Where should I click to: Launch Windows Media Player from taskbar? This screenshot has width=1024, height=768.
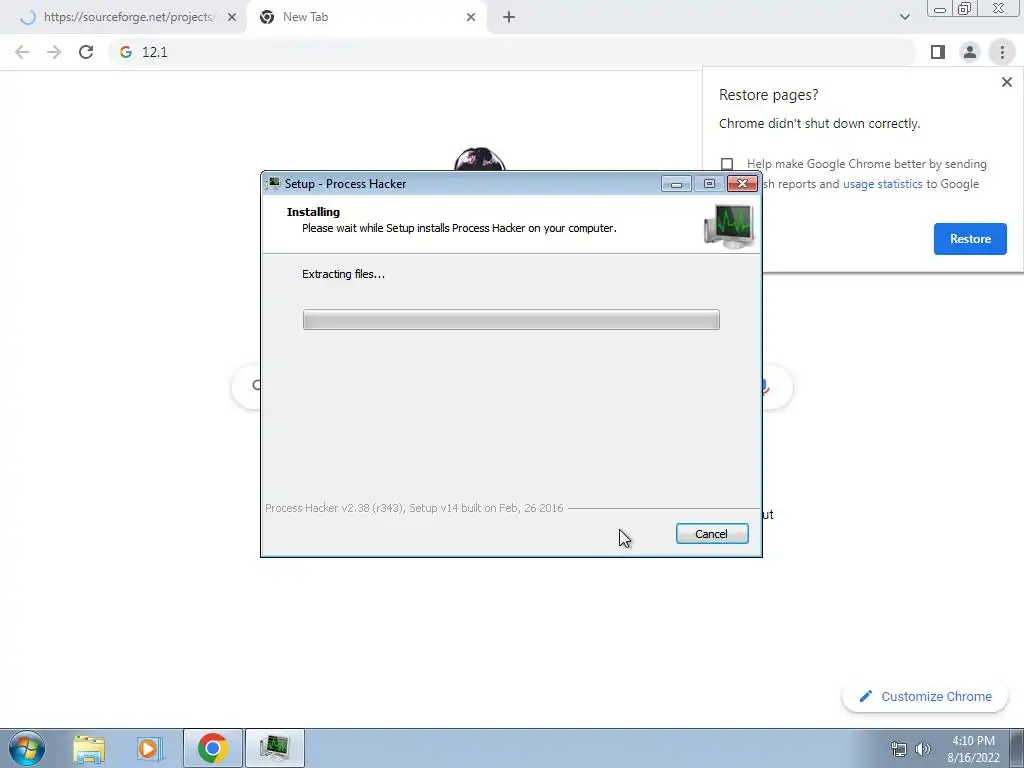pyautogui.click(x=150, y=748)
